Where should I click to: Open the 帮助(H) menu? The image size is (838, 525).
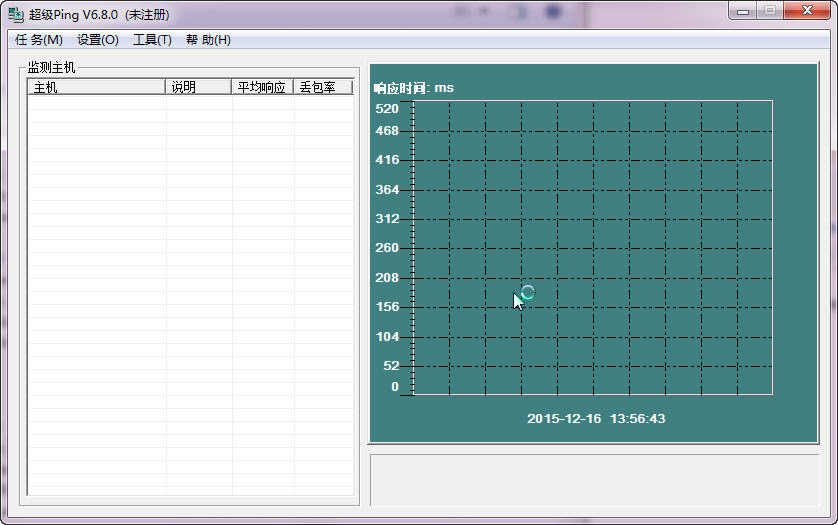point(208,40)
